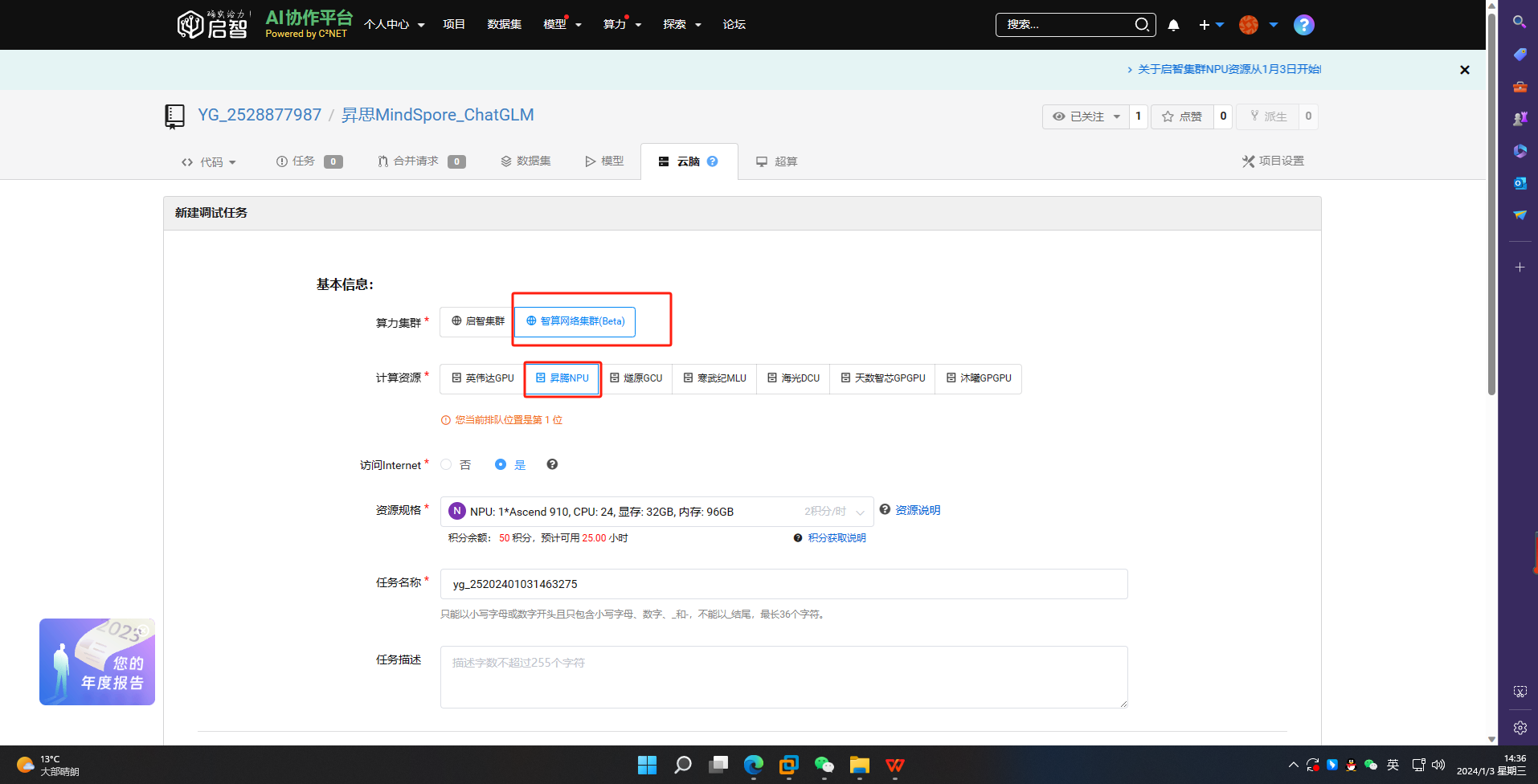1538x784 pixels.
Task: Choose 昇腾NPU compute resource
Action: [562, 378]
